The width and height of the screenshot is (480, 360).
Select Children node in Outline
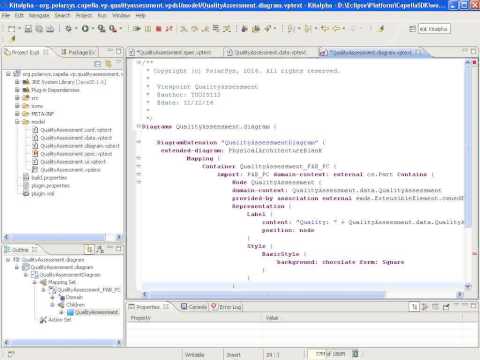pyautogui.click(x=75, y=304)
